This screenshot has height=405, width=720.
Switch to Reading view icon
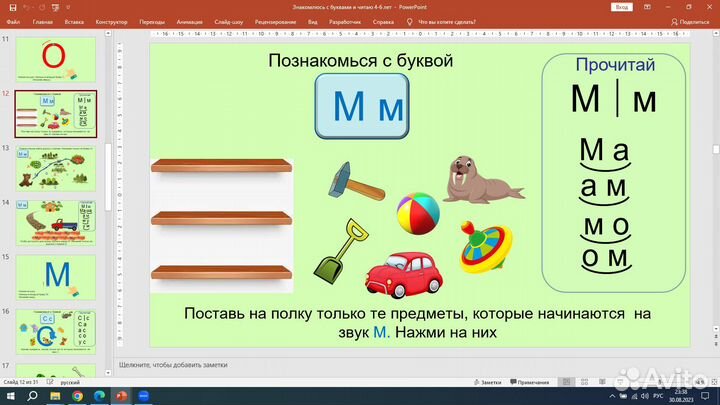(x=602, y=382)
